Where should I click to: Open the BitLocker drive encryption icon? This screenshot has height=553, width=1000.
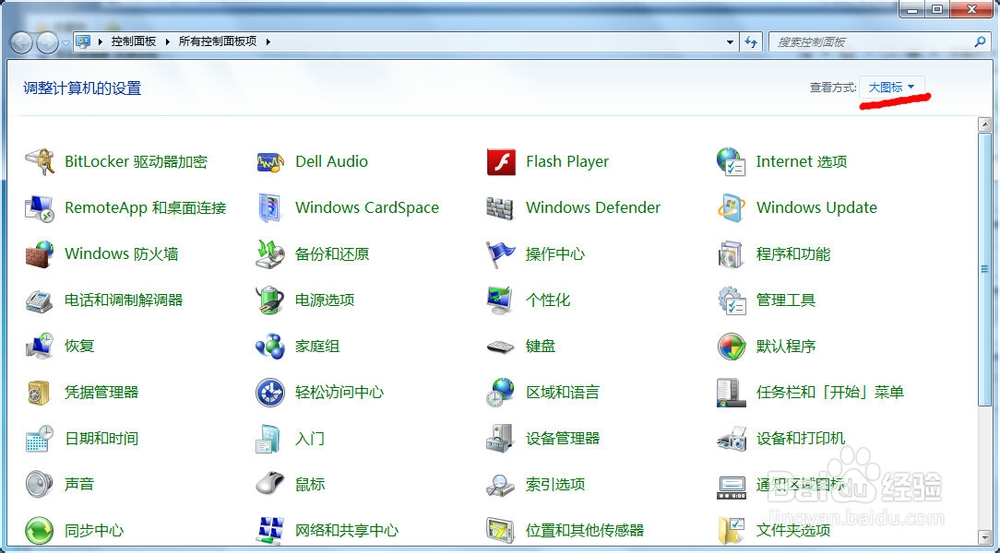(x=40, y=161)
